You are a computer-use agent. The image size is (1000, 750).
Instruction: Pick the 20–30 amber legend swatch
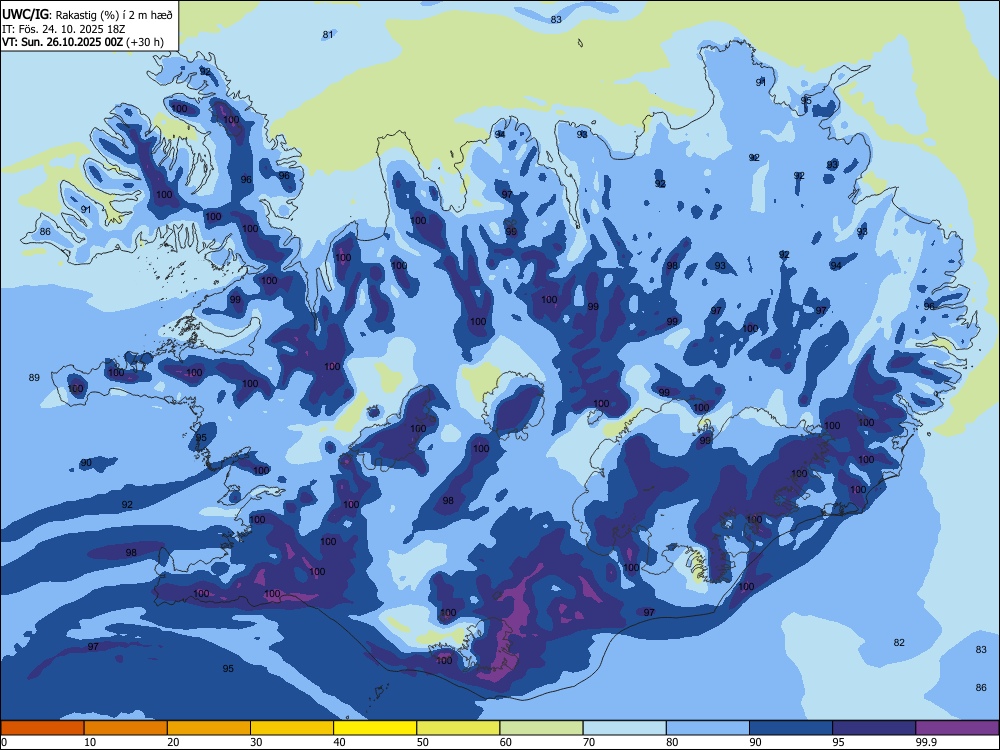(209, 728)
